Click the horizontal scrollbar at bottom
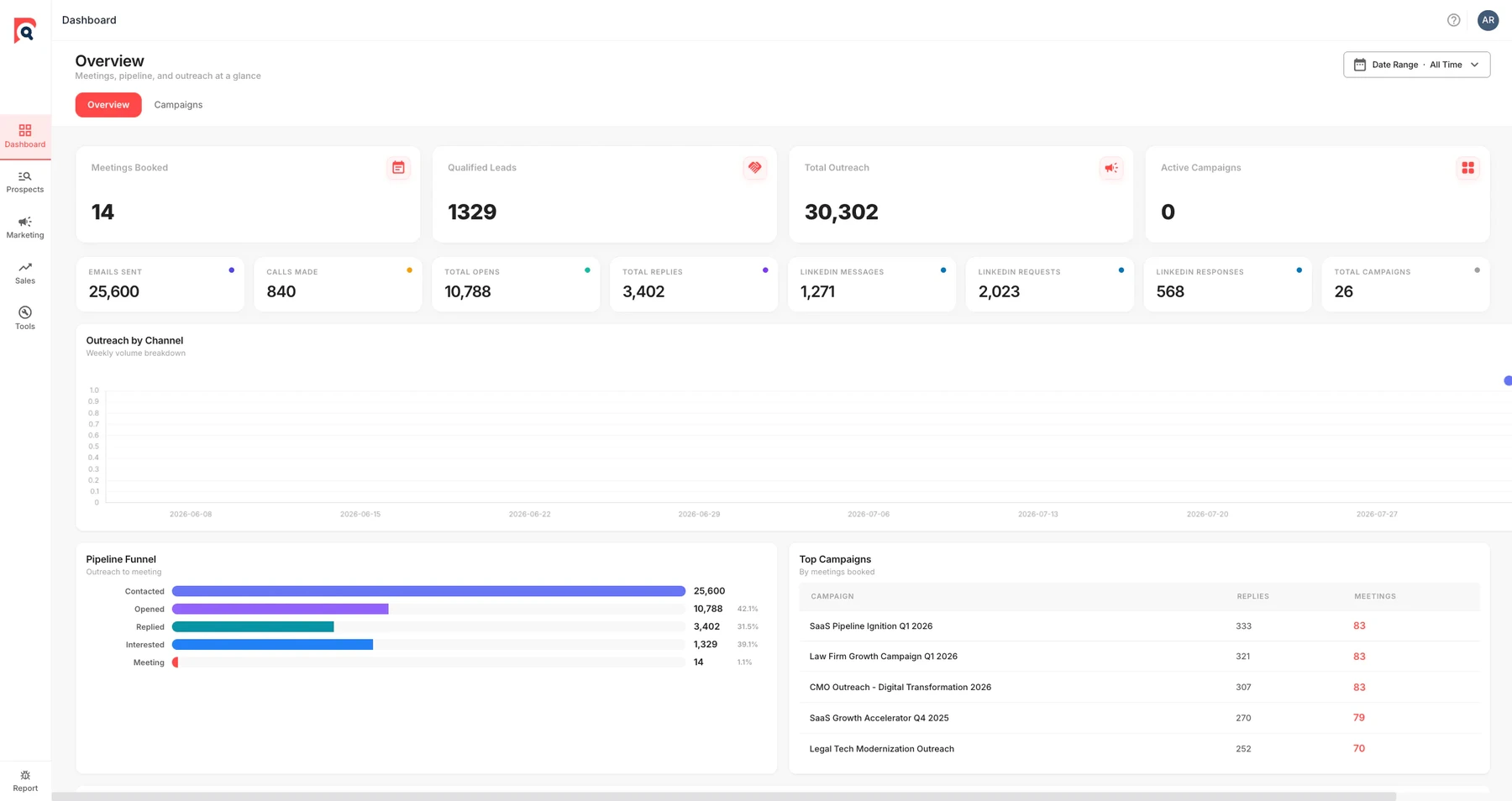 [x=724, y=796]
